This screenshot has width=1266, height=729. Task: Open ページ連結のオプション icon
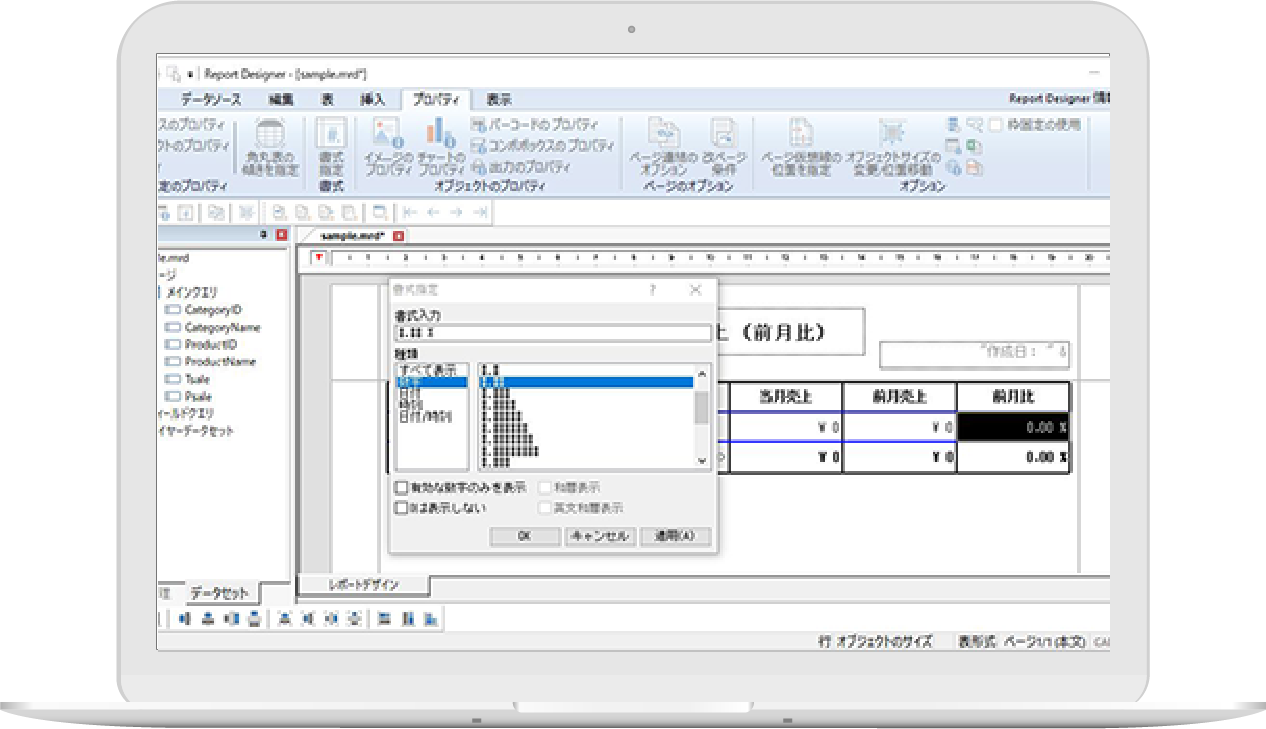click(663, 134)
